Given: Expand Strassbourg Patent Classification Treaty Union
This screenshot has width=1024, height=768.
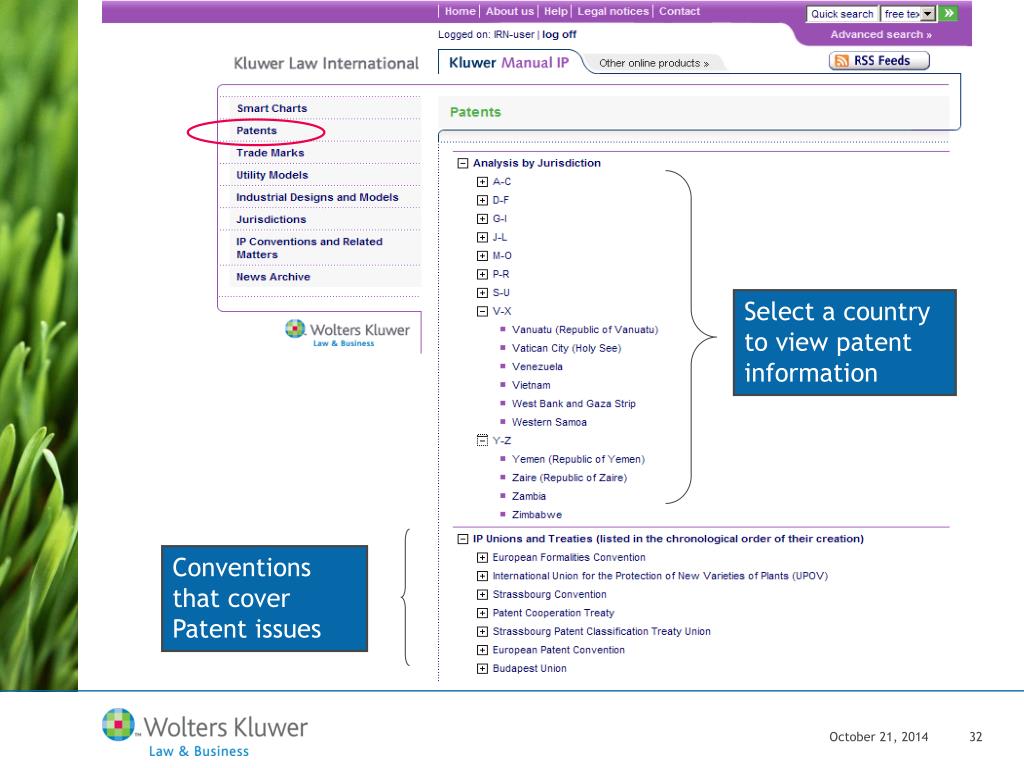Looking at the screenshot, I should [482, 632].
